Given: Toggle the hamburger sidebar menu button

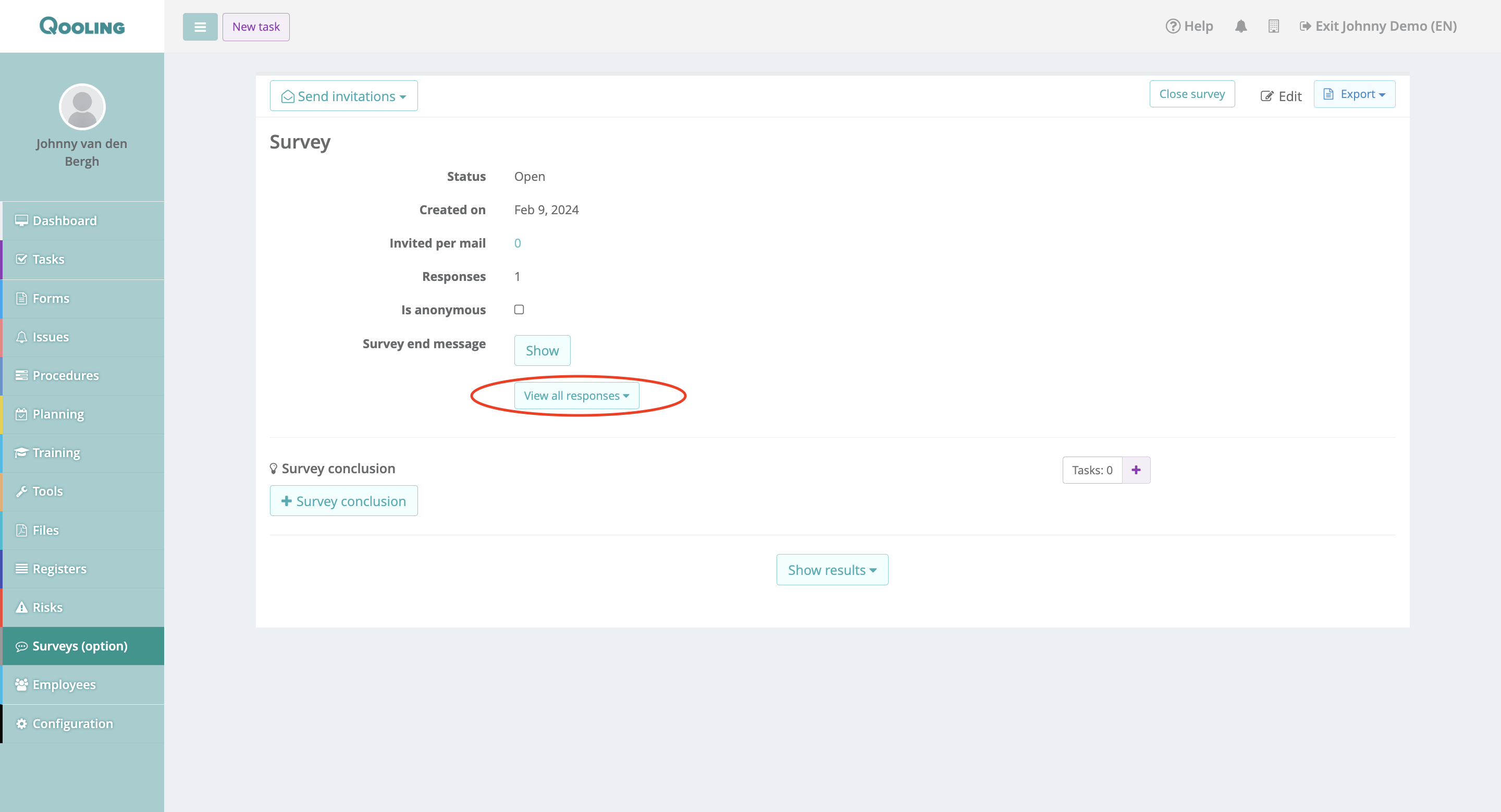Looking at the screenshot, I should (200, 27).
